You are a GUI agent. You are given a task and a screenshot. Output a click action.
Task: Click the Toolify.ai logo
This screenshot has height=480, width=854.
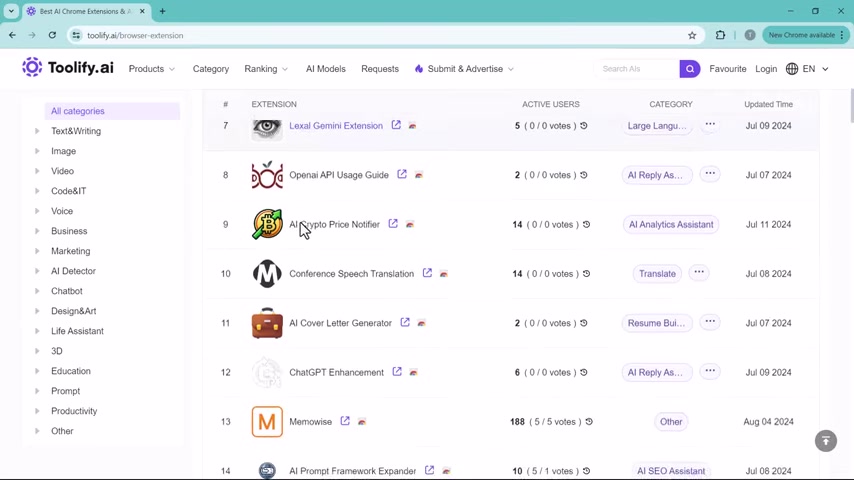pos(68,68)
